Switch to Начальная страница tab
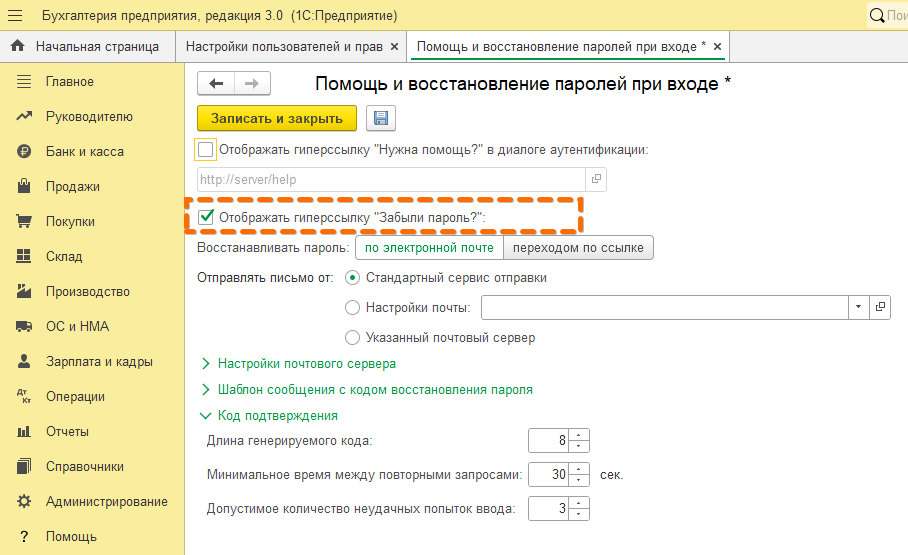This screenshot has width=908, height=555. click(87, 46)
